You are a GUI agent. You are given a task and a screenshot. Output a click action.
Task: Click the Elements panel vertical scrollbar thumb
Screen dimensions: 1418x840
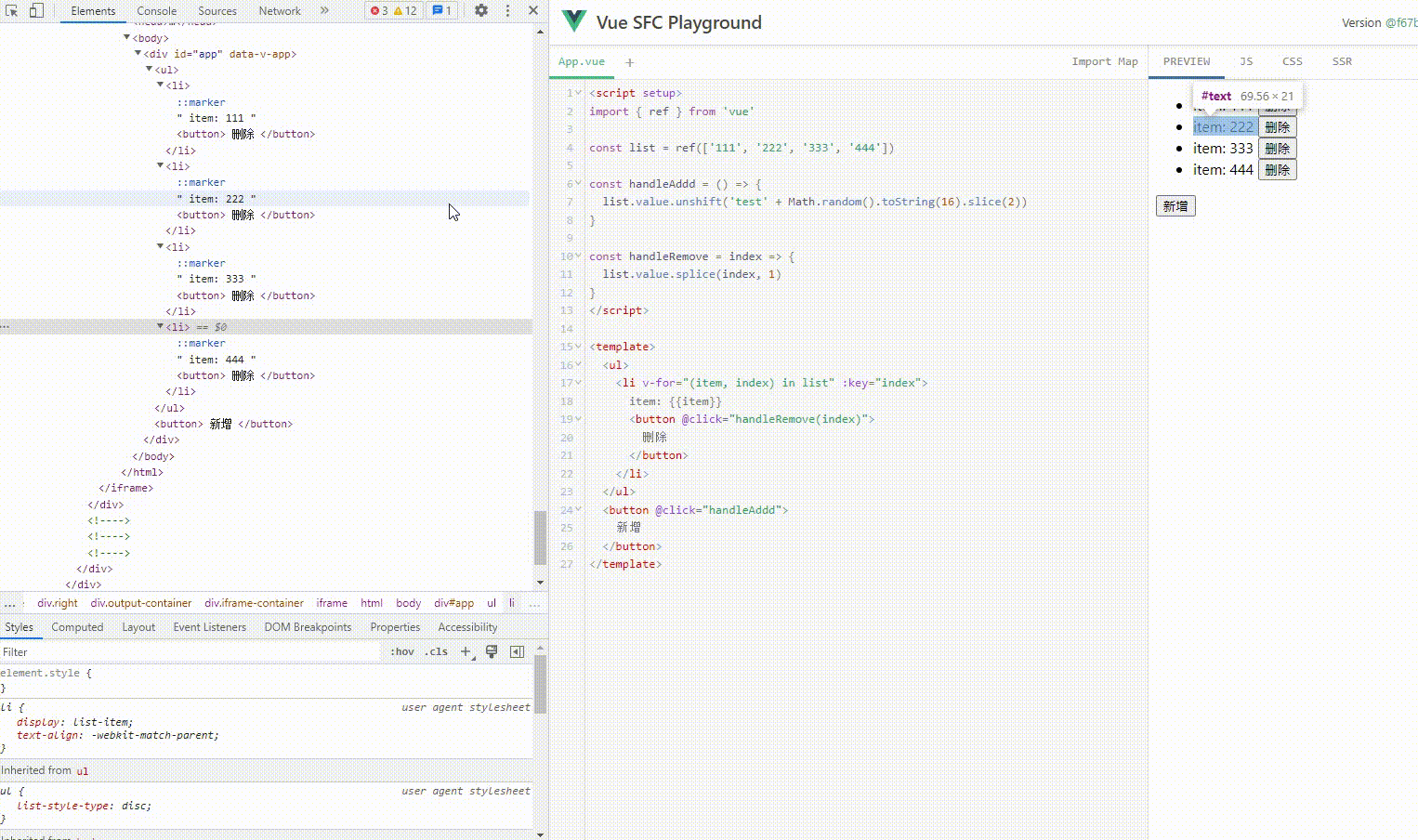[540, 537]
